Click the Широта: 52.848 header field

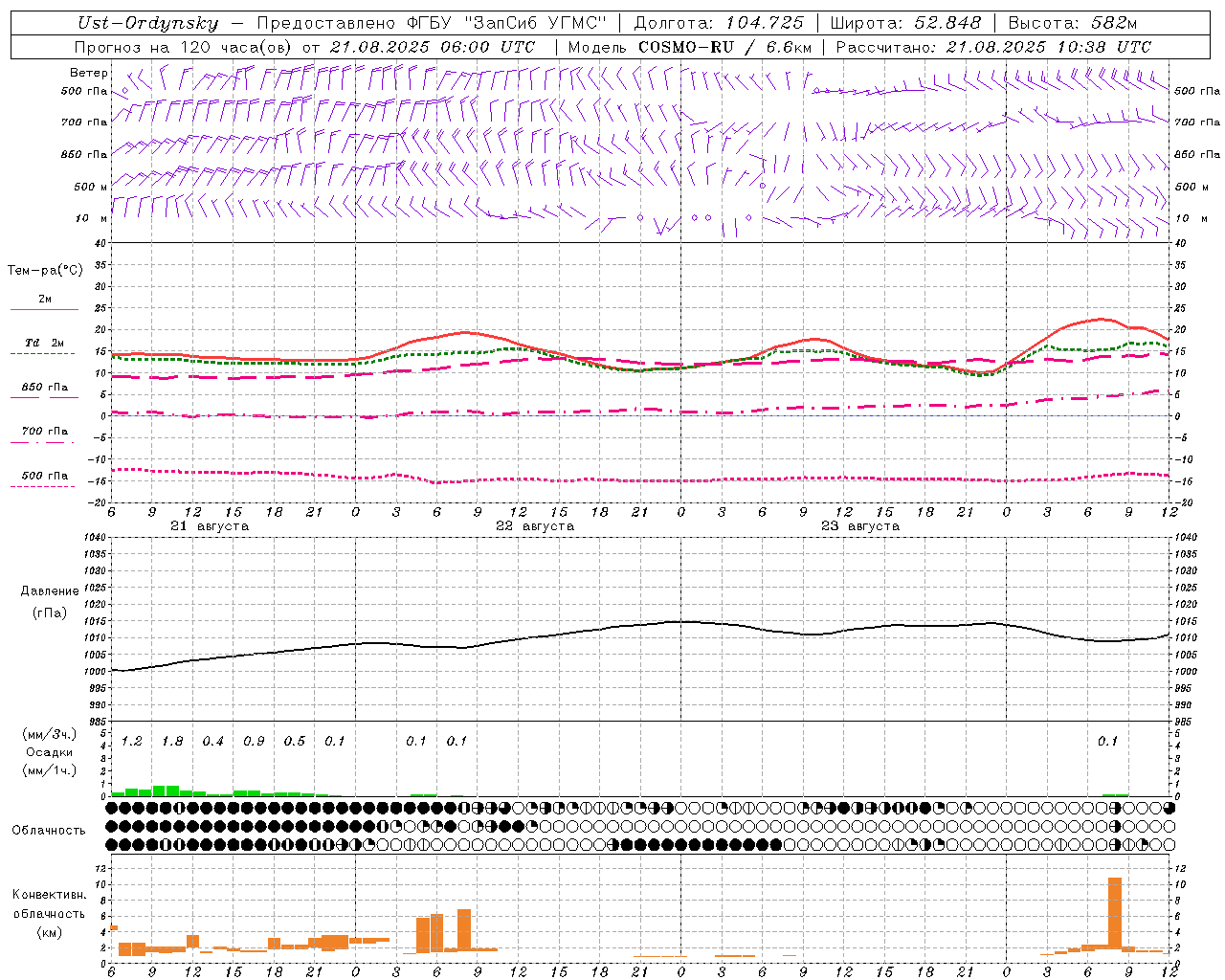905,24
